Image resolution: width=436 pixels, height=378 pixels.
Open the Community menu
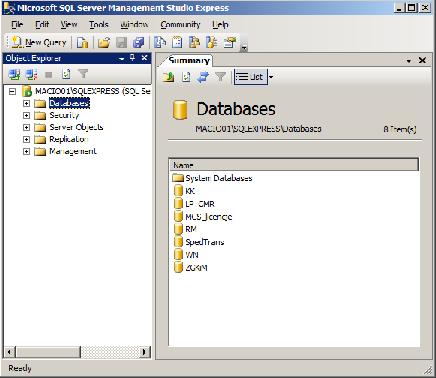[180, 24]
